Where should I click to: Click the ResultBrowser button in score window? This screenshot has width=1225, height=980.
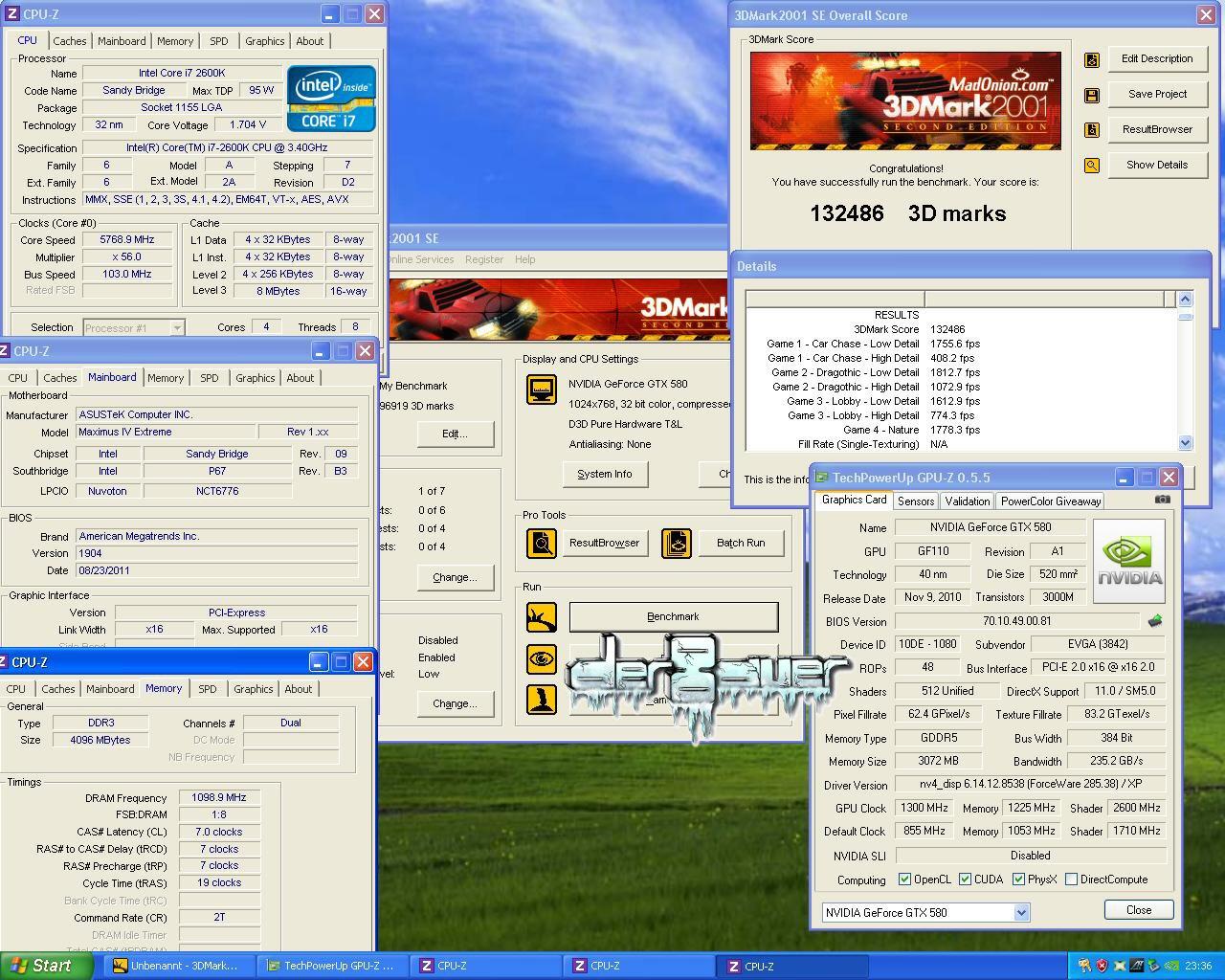coord(1157,129)
